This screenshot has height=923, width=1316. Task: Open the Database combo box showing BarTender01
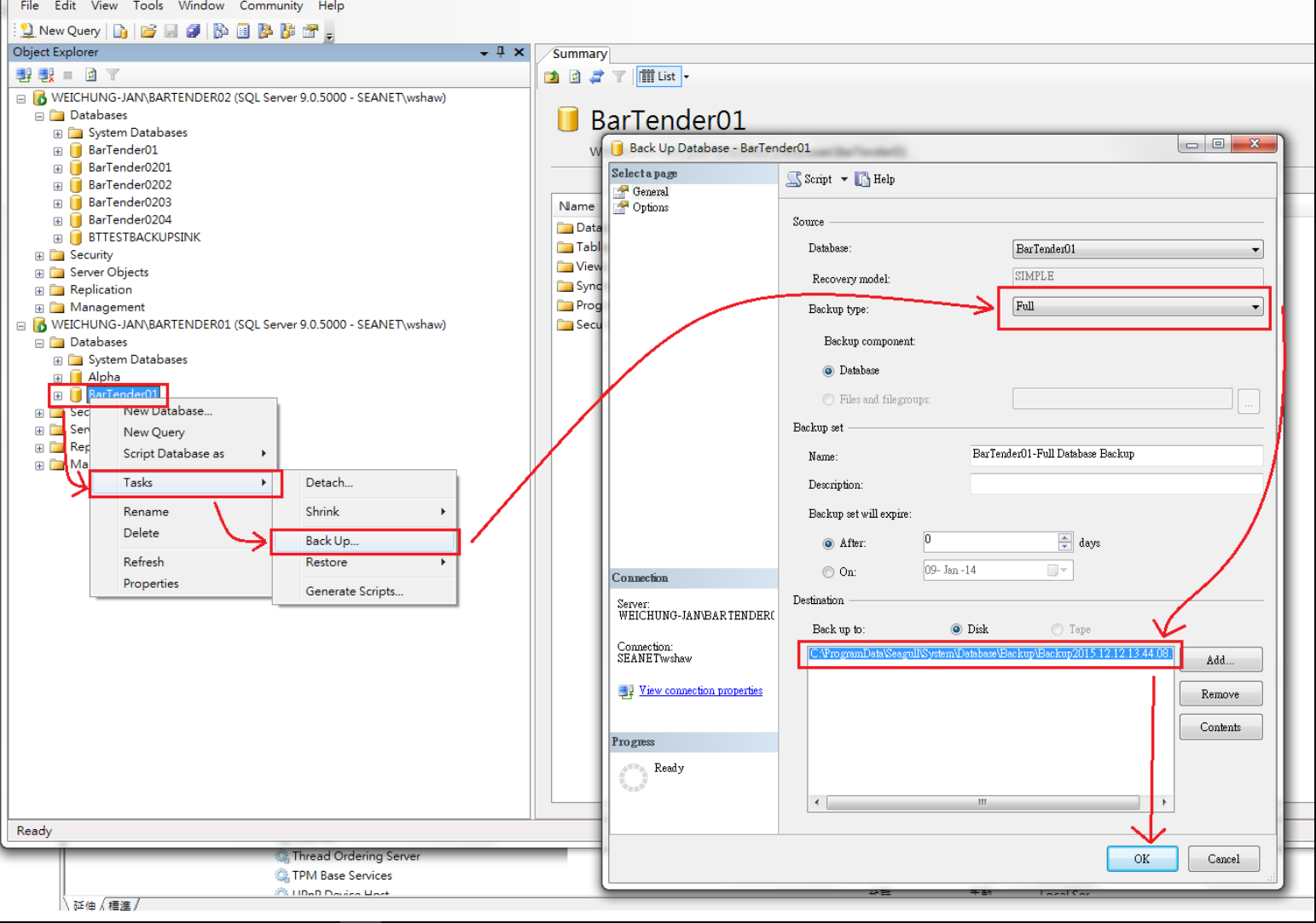click(1138, 249)
